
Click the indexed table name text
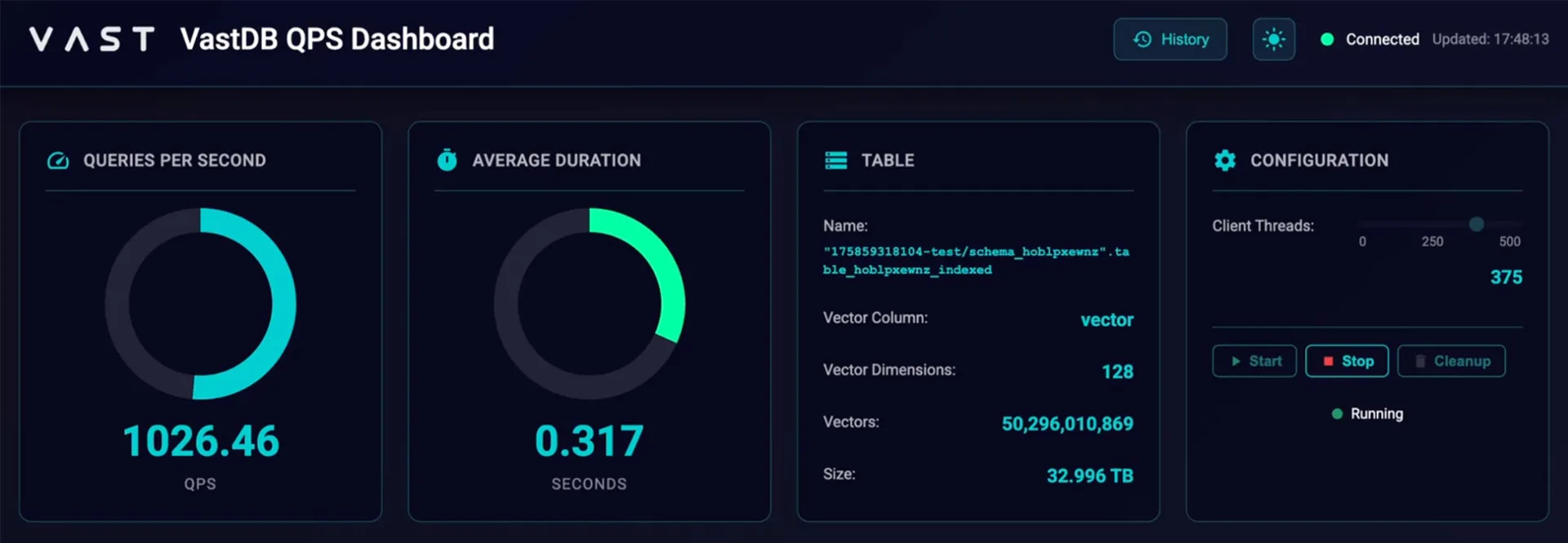977,260
